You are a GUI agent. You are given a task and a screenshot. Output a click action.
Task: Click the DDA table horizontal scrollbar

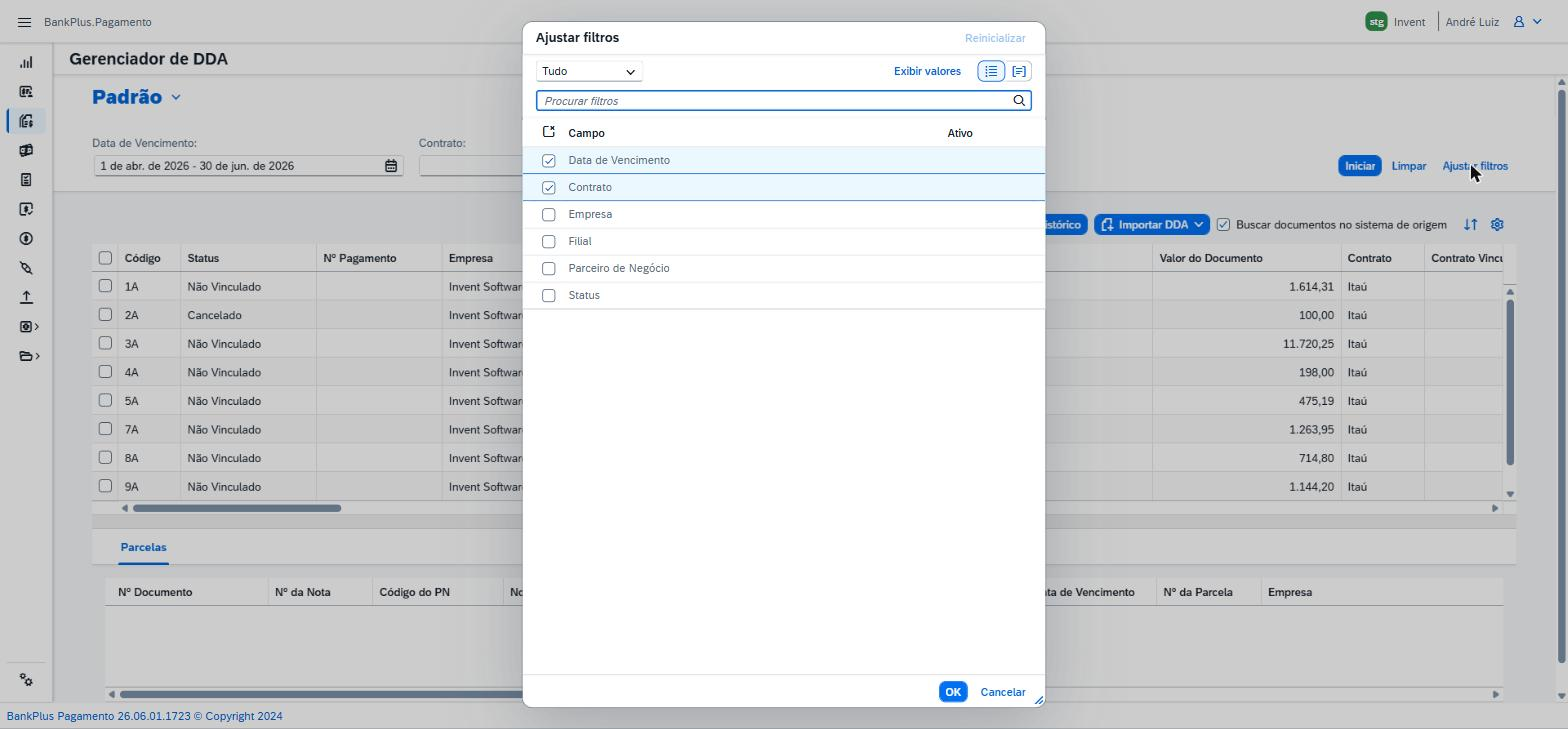237,508
